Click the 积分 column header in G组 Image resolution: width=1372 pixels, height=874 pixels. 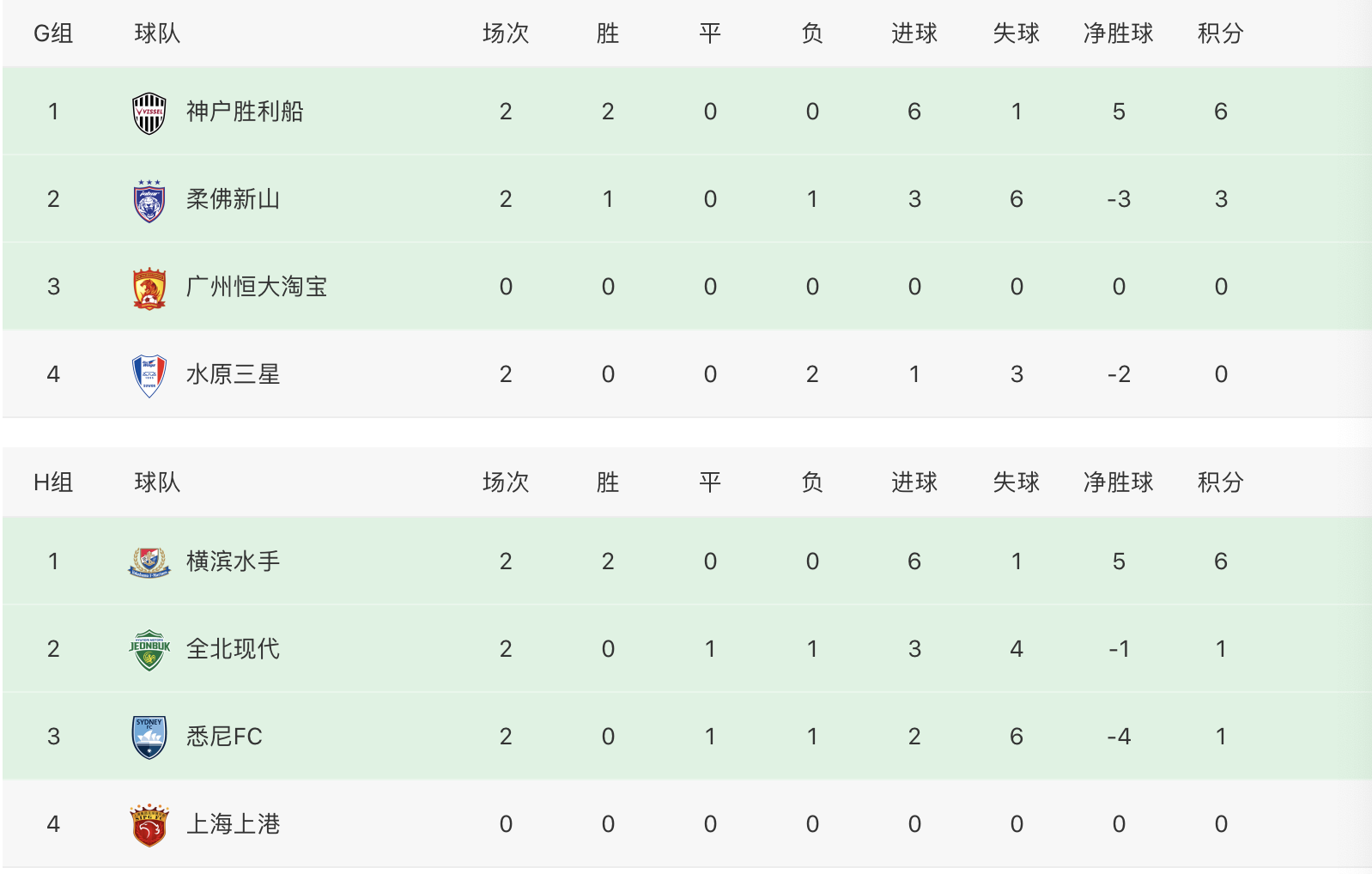pos(1220,33)
